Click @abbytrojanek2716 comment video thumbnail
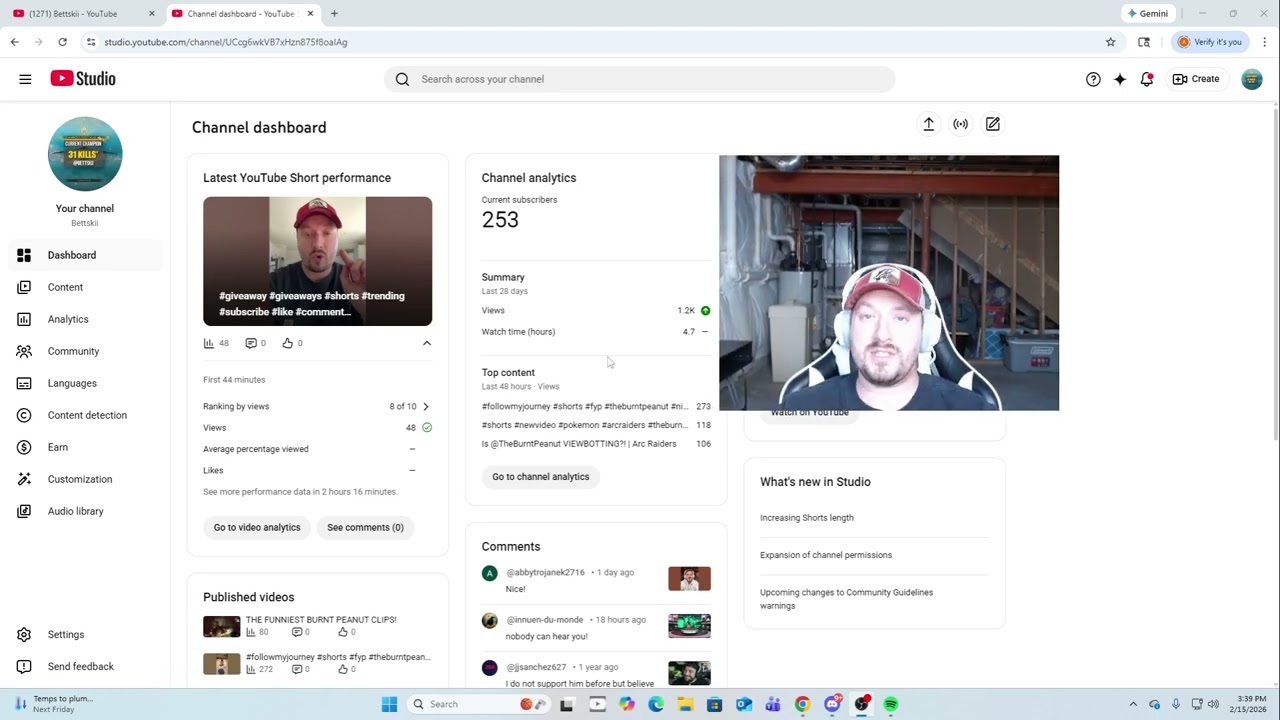Screen dimensions: 1280x720 [x=689, y=579]
